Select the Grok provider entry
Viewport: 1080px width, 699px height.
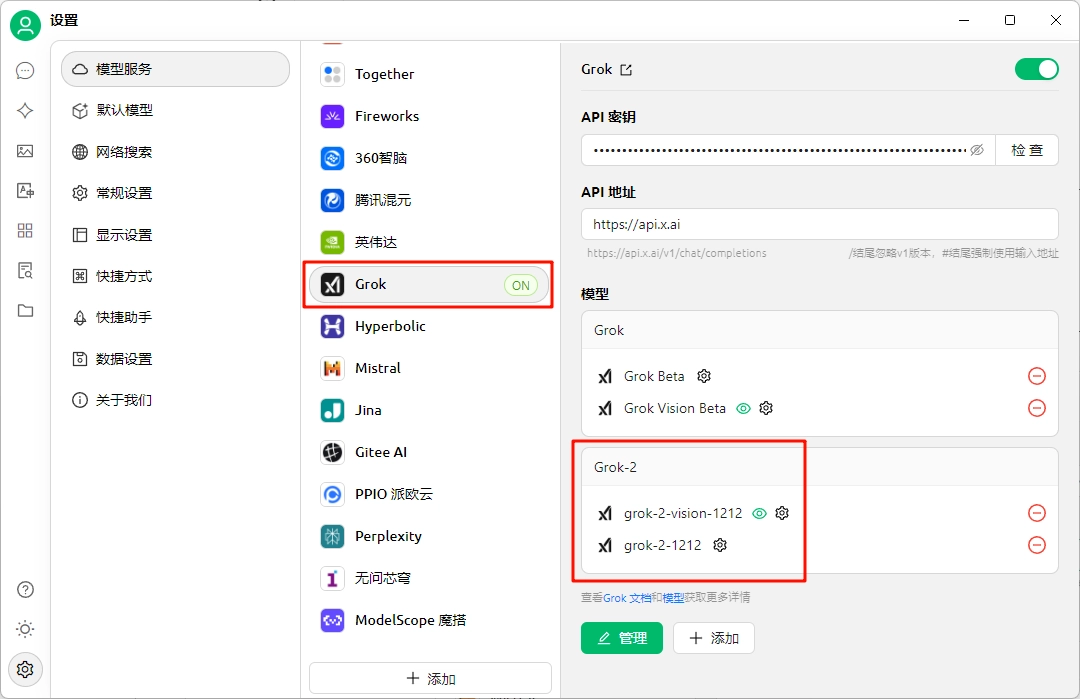click(x=430, y=284)
